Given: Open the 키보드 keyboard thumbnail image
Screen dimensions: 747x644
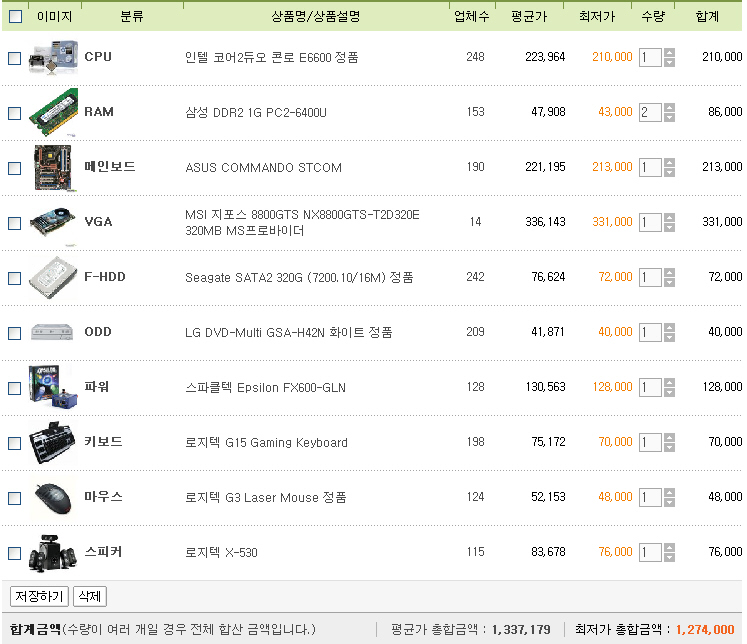Looking at the screenshot, I should (x=53, y=443).
